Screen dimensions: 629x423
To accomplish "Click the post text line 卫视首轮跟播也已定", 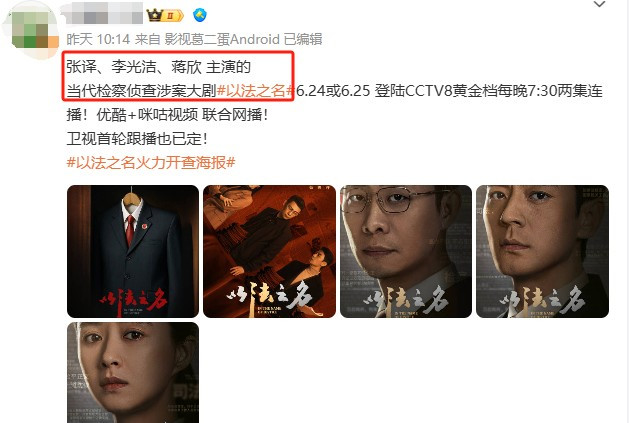I will click(137, 139).
